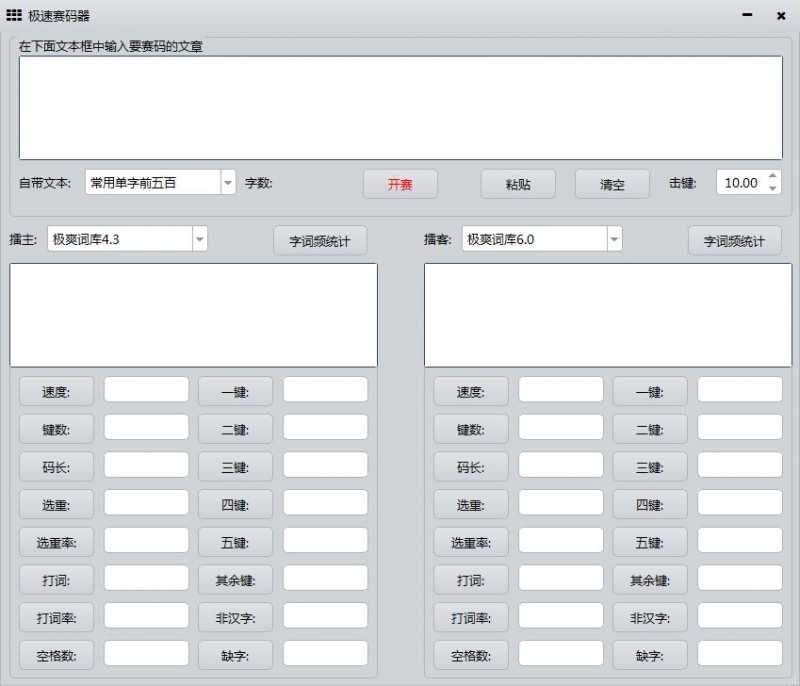Click the 播主 results display area

pos(193,315)
